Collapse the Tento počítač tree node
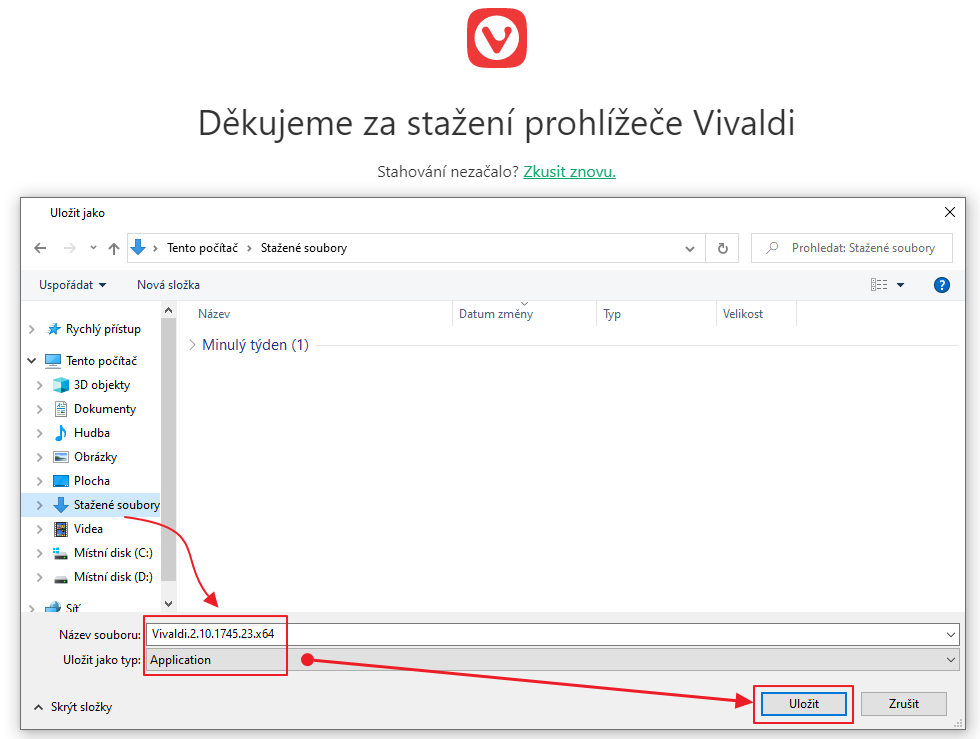This screenshot has width=980, height=739. click(x=32, y=361)
